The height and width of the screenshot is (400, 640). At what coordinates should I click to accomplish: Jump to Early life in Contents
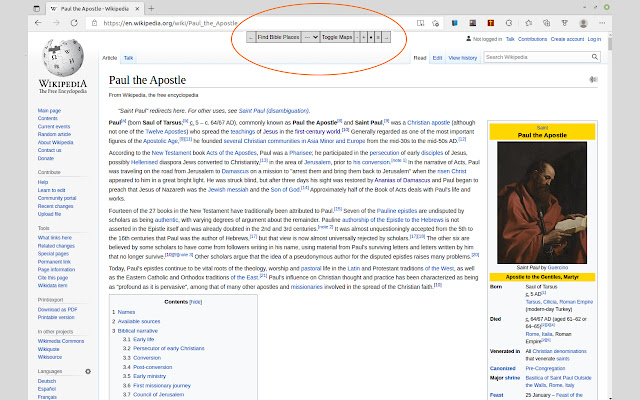(x=144, y=339)
